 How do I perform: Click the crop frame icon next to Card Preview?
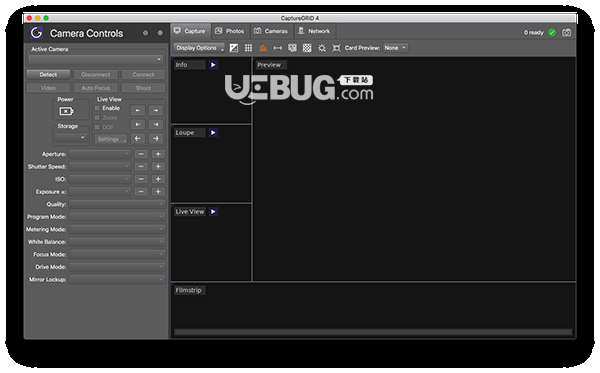(x=336, y=48)
